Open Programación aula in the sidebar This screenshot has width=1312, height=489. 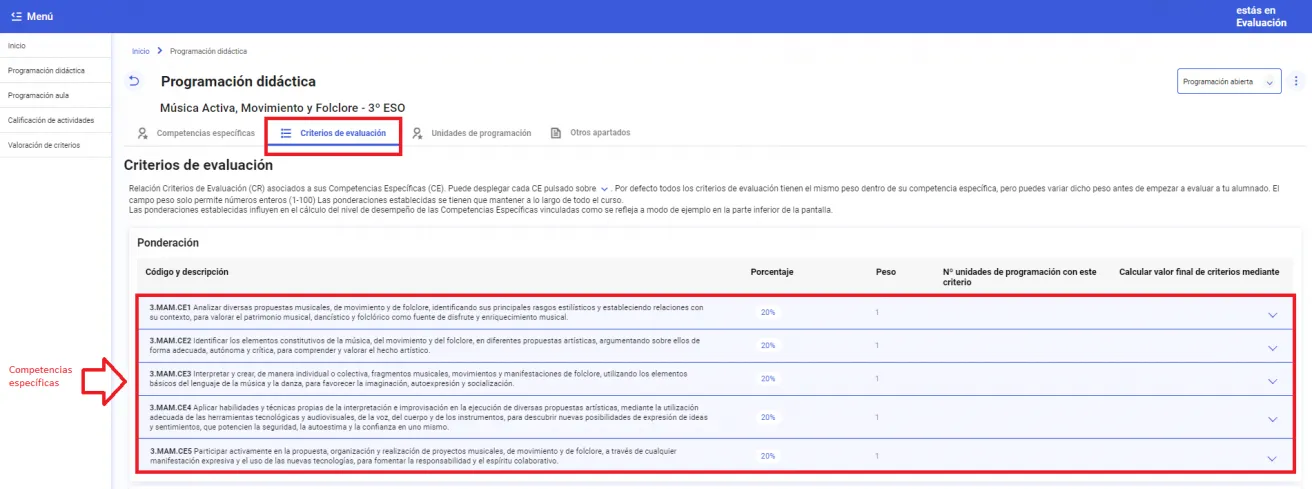pos(38,96)
